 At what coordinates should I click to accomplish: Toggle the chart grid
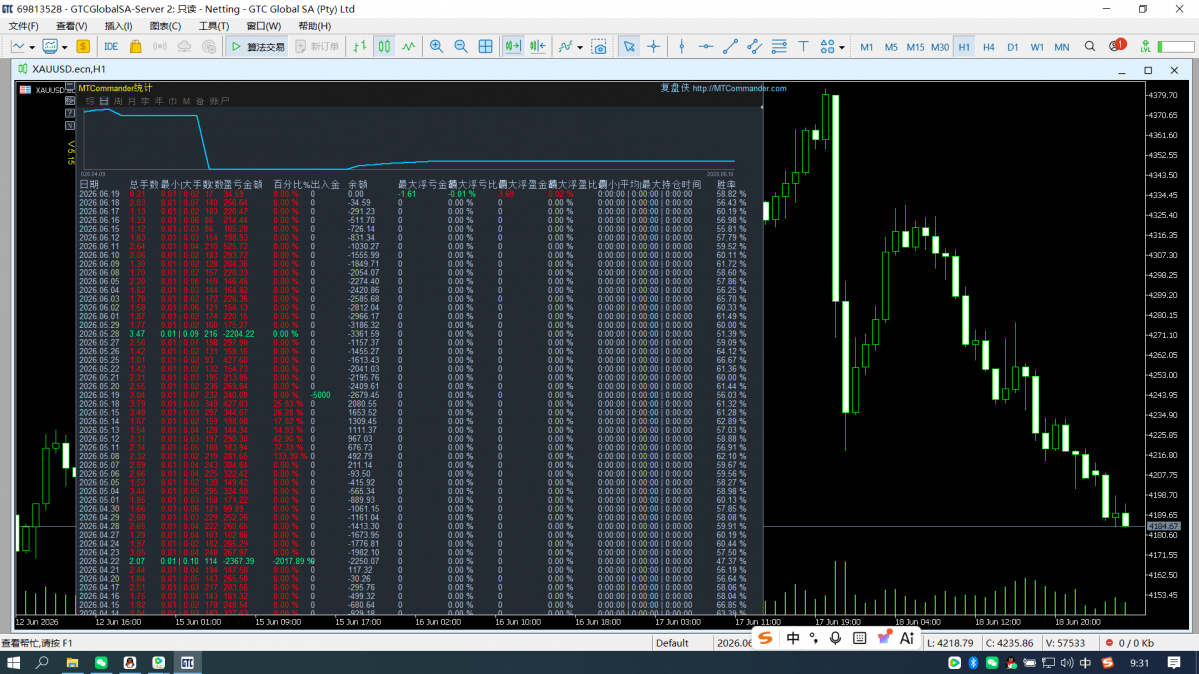485,47
